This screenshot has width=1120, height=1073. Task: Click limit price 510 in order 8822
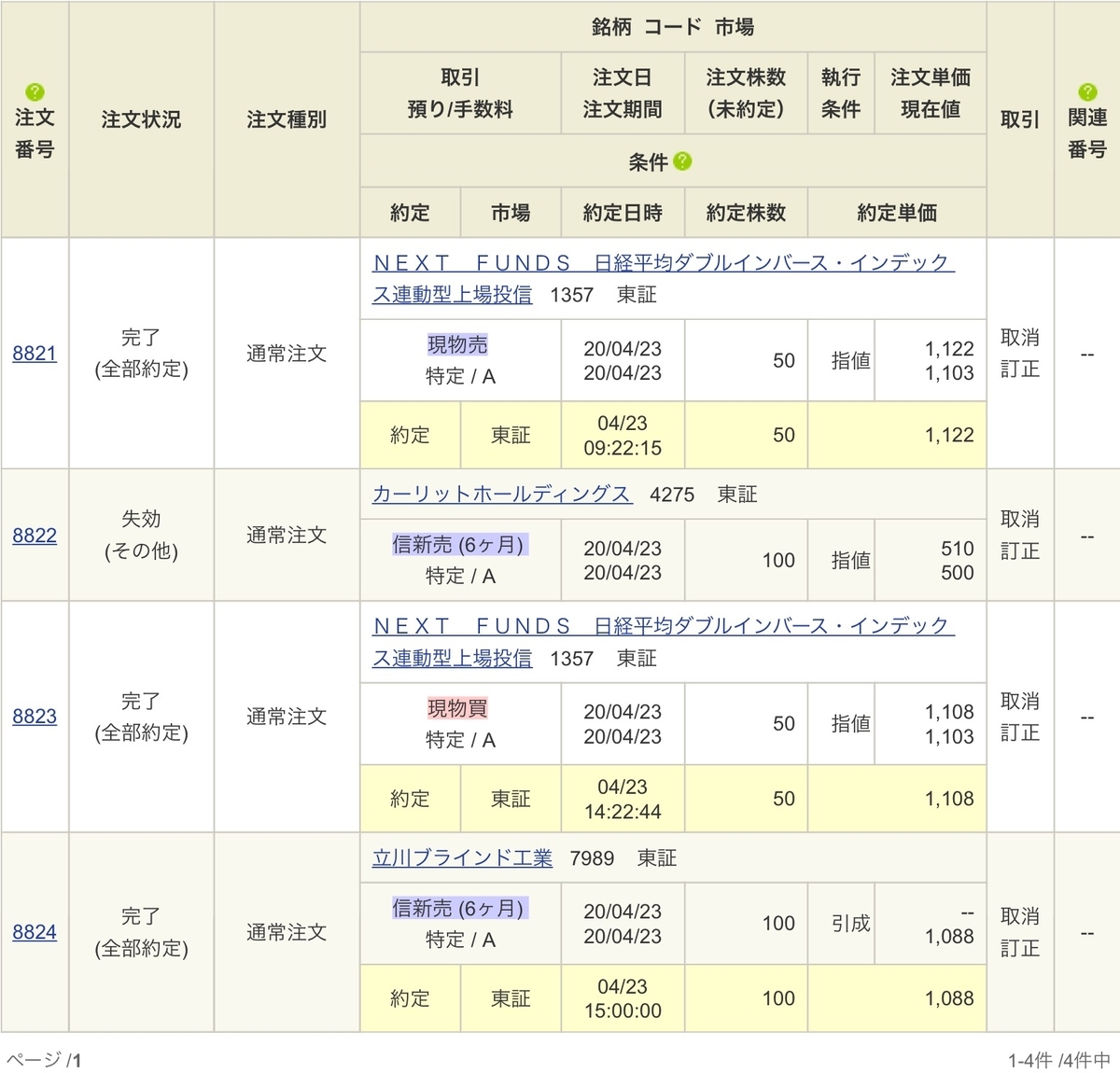tap(957, 549)
